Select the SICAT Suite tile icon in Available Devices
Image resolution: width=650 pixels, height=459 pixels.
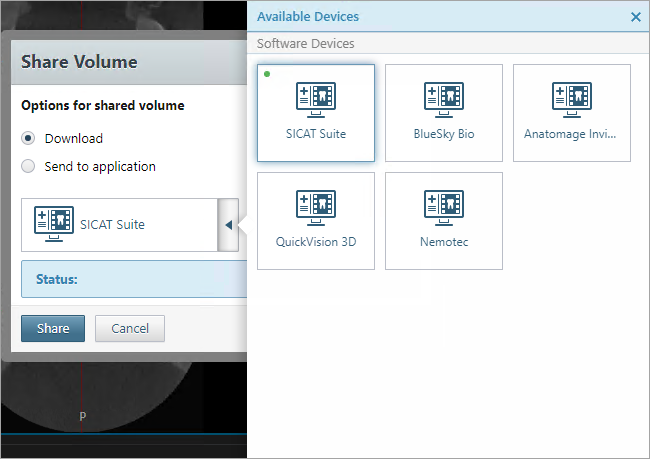pyautogui.click(x=316, y=100)
